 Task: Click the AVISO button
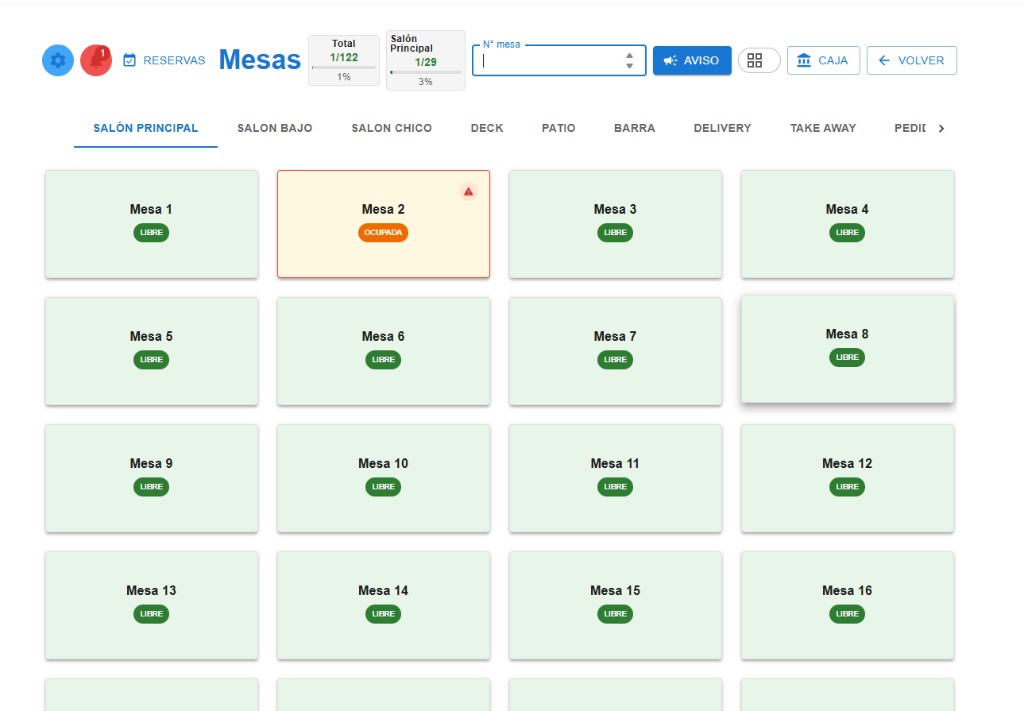692,60
